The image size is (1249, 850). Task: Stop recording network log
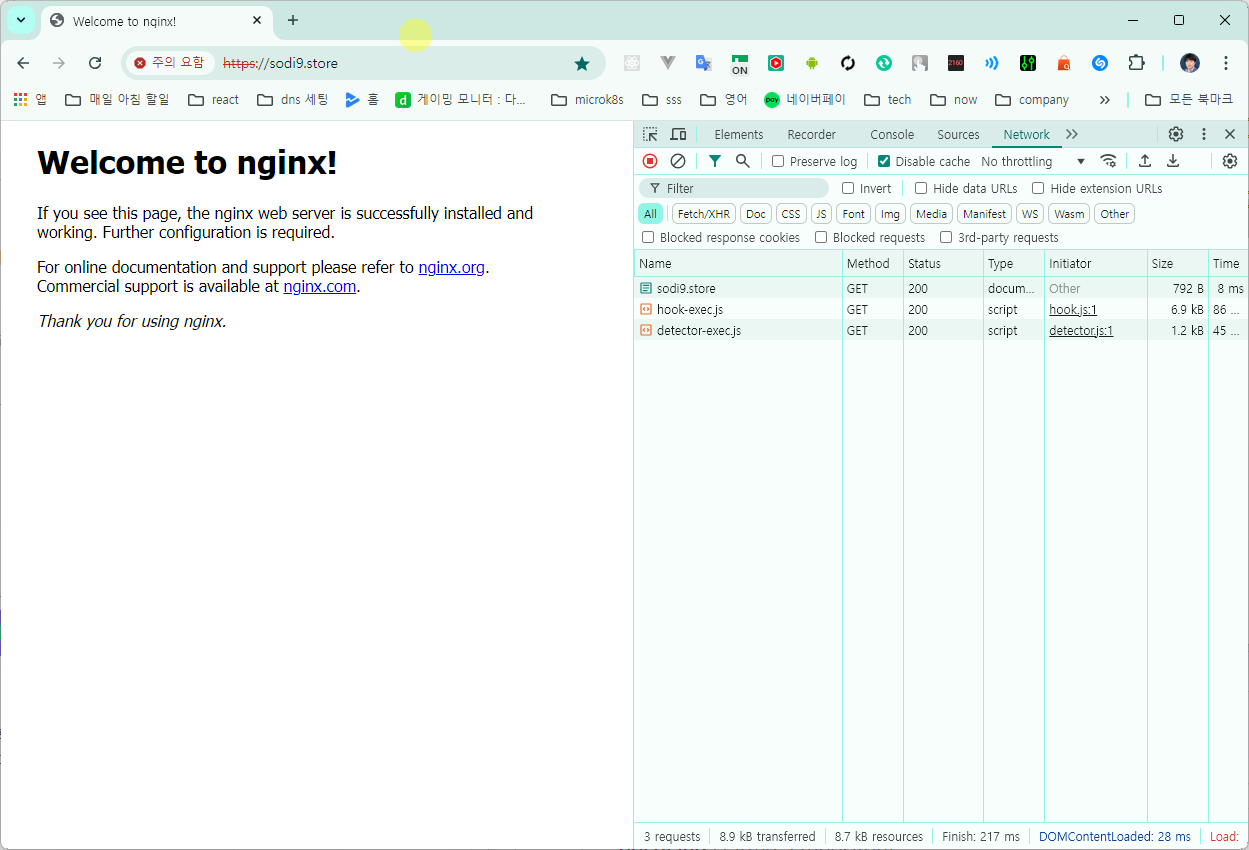[x=650, y=161]
